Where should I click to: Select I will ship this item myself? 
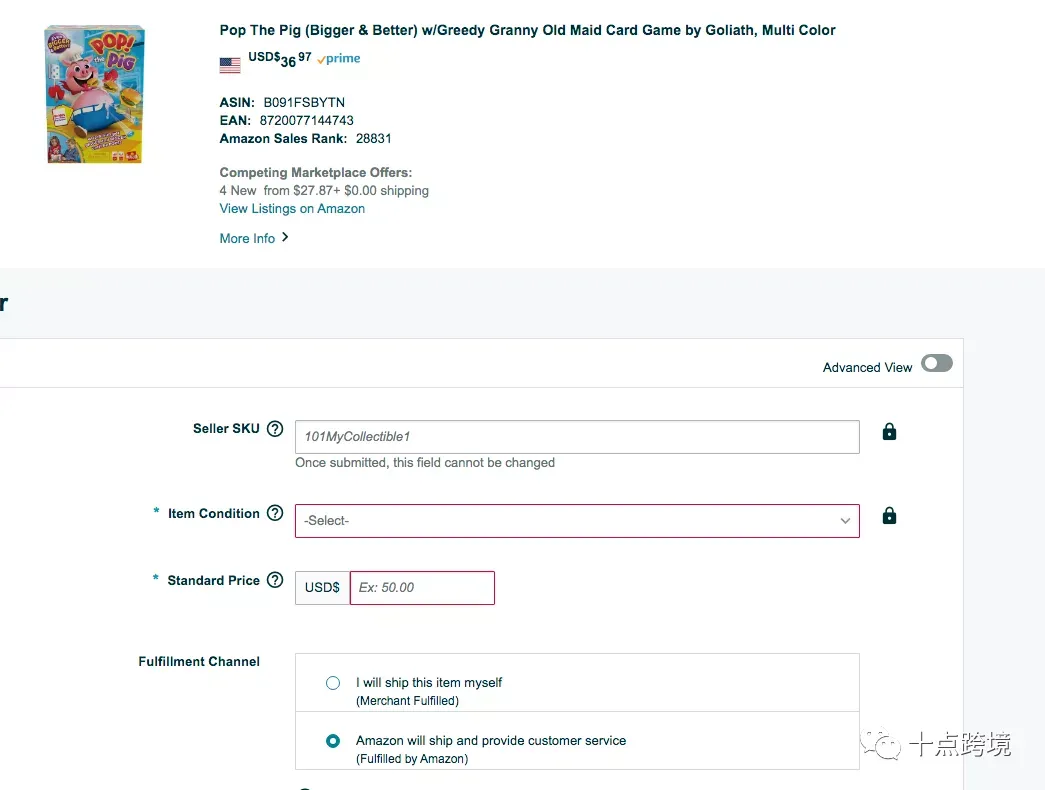click(x=333, y=683)
